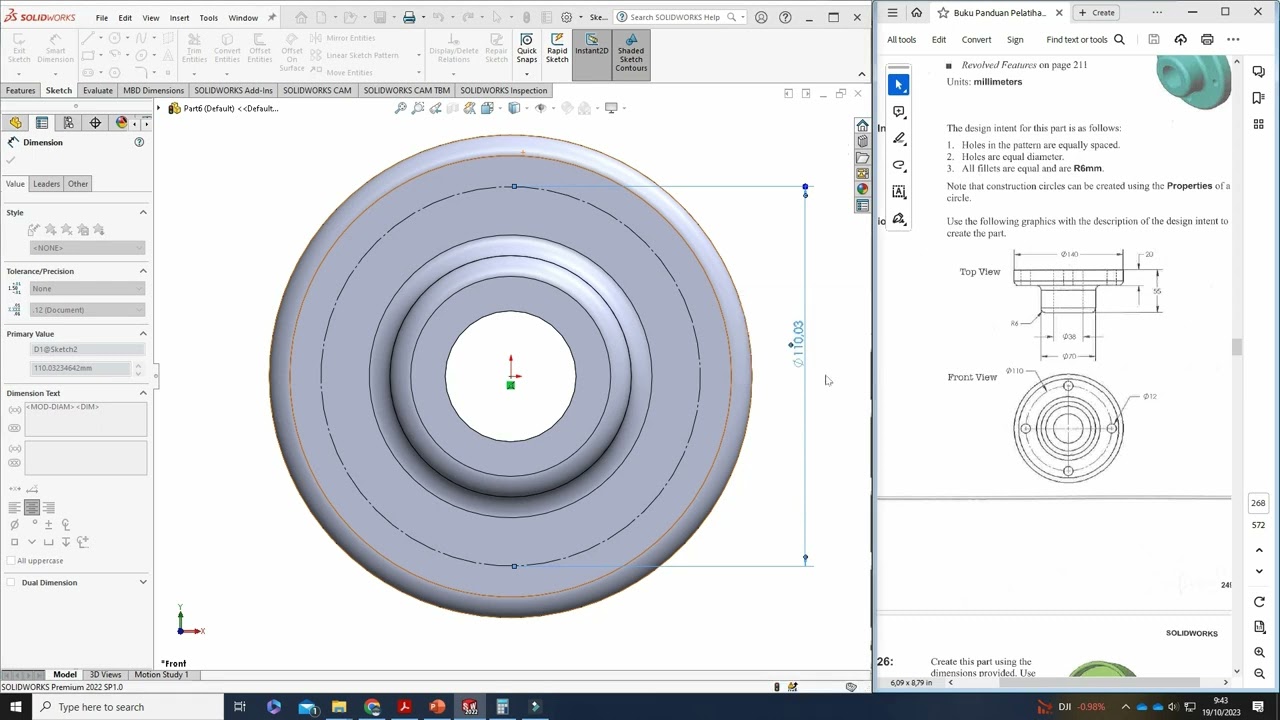Open Acrobat's bookmarks panel icon
The width and height of the screenshot is (1280, 720).
coord(1258,97)
